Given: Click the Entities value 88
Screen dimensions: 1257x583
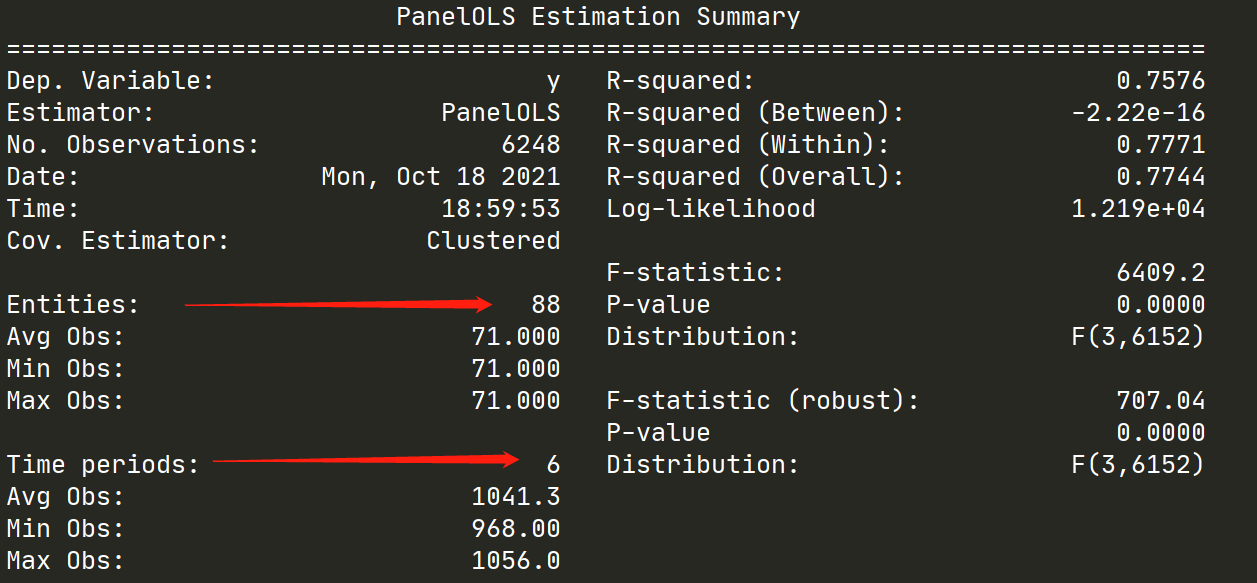Looking at the screenshot, I should [x=546, y=304].
